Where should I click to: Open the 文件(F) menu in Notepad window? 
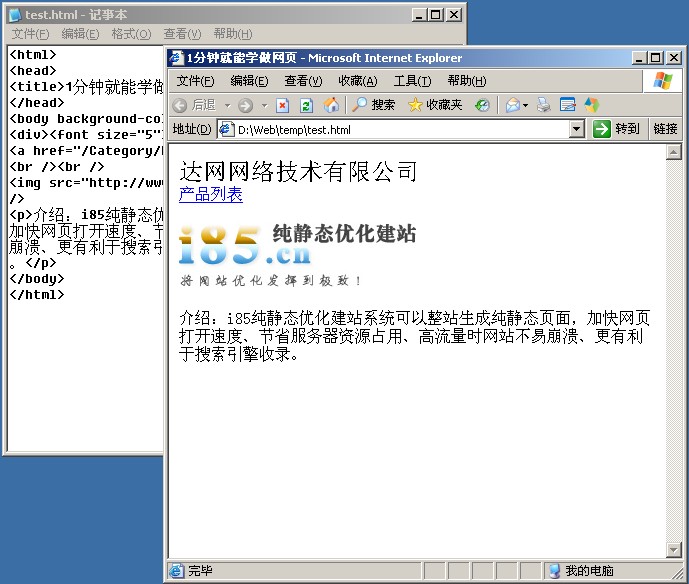[30, 34]
